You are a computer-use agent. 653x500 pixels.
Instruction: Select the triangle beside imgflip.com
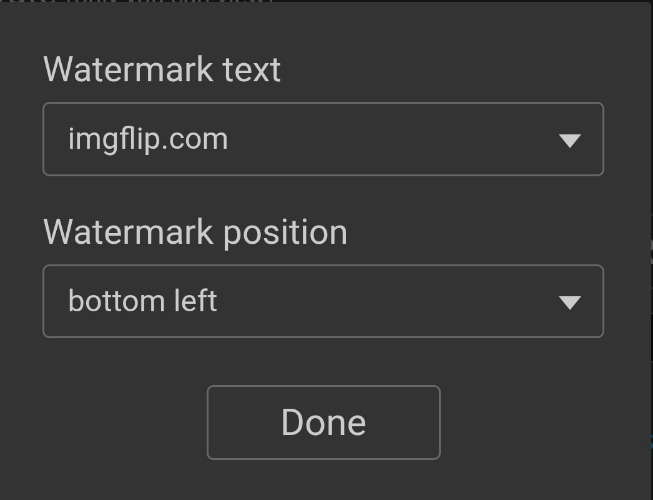[570, 140]
